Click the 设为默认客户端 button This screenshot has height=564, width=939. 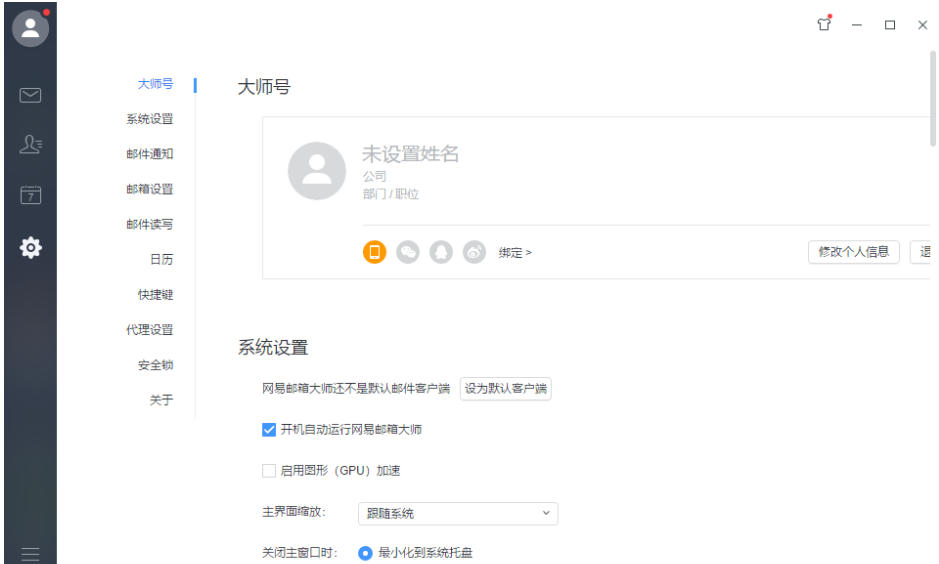pyautogui.click(x=505, y=388)
